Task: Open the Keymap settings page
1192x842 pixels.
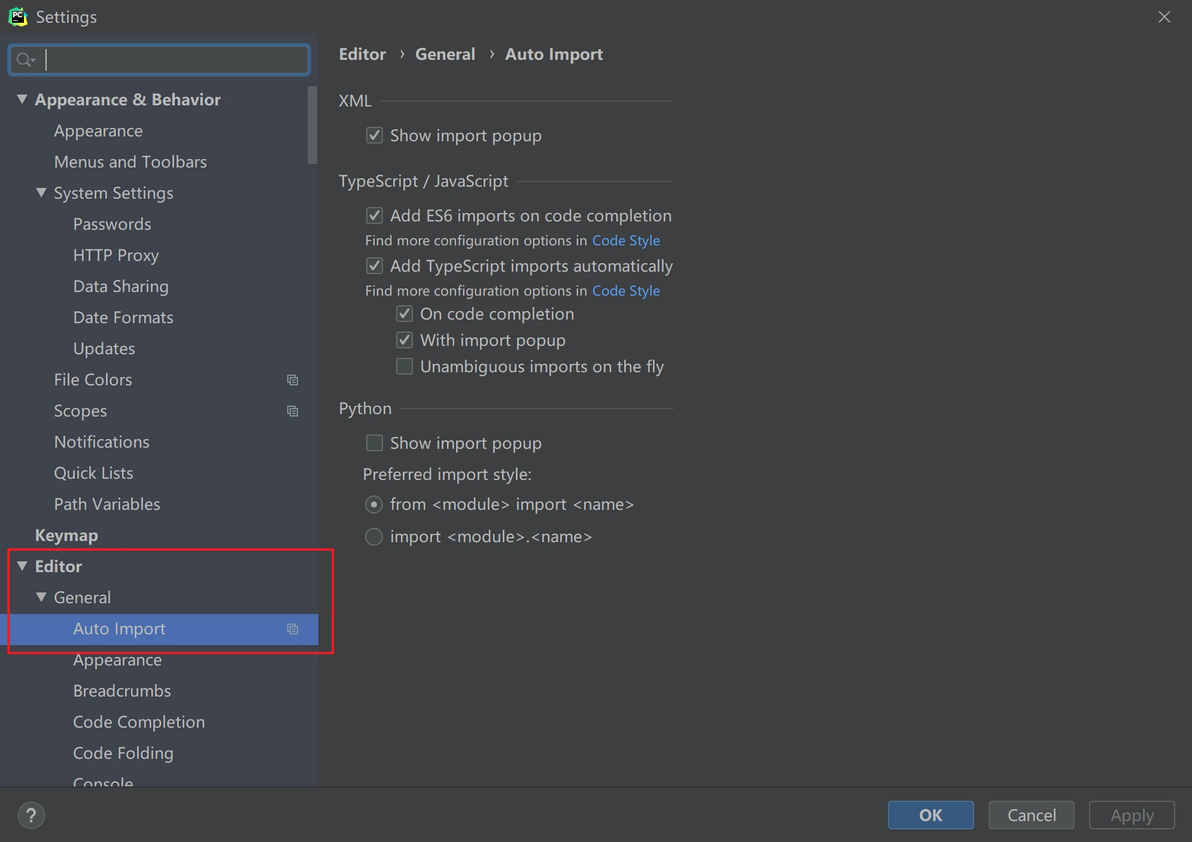Action: [x=66, y=535]
